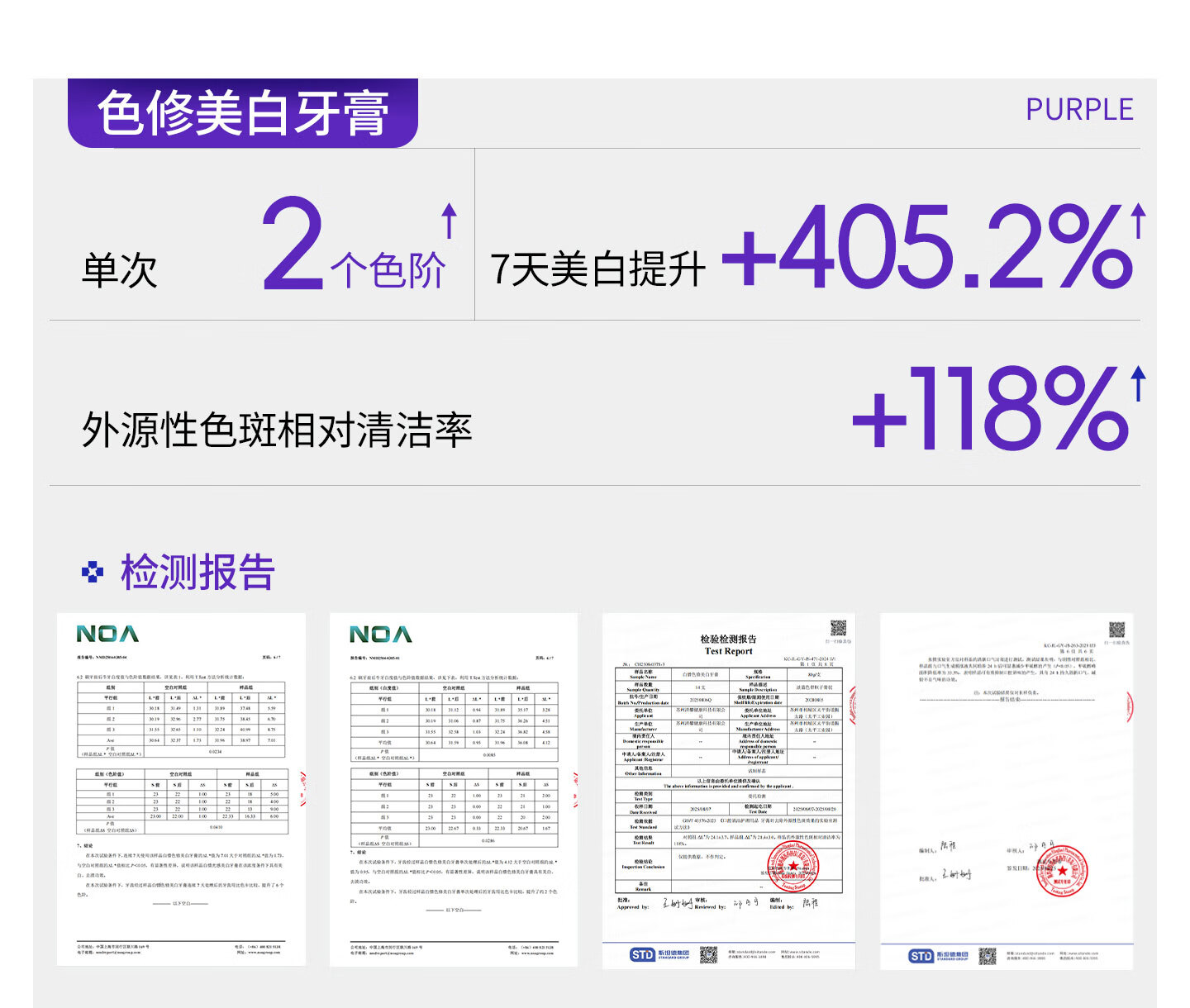The width and height of the screenshot is (1190, 1008).
Task: Click the PURPLE label
Action: coord(1079,110)
